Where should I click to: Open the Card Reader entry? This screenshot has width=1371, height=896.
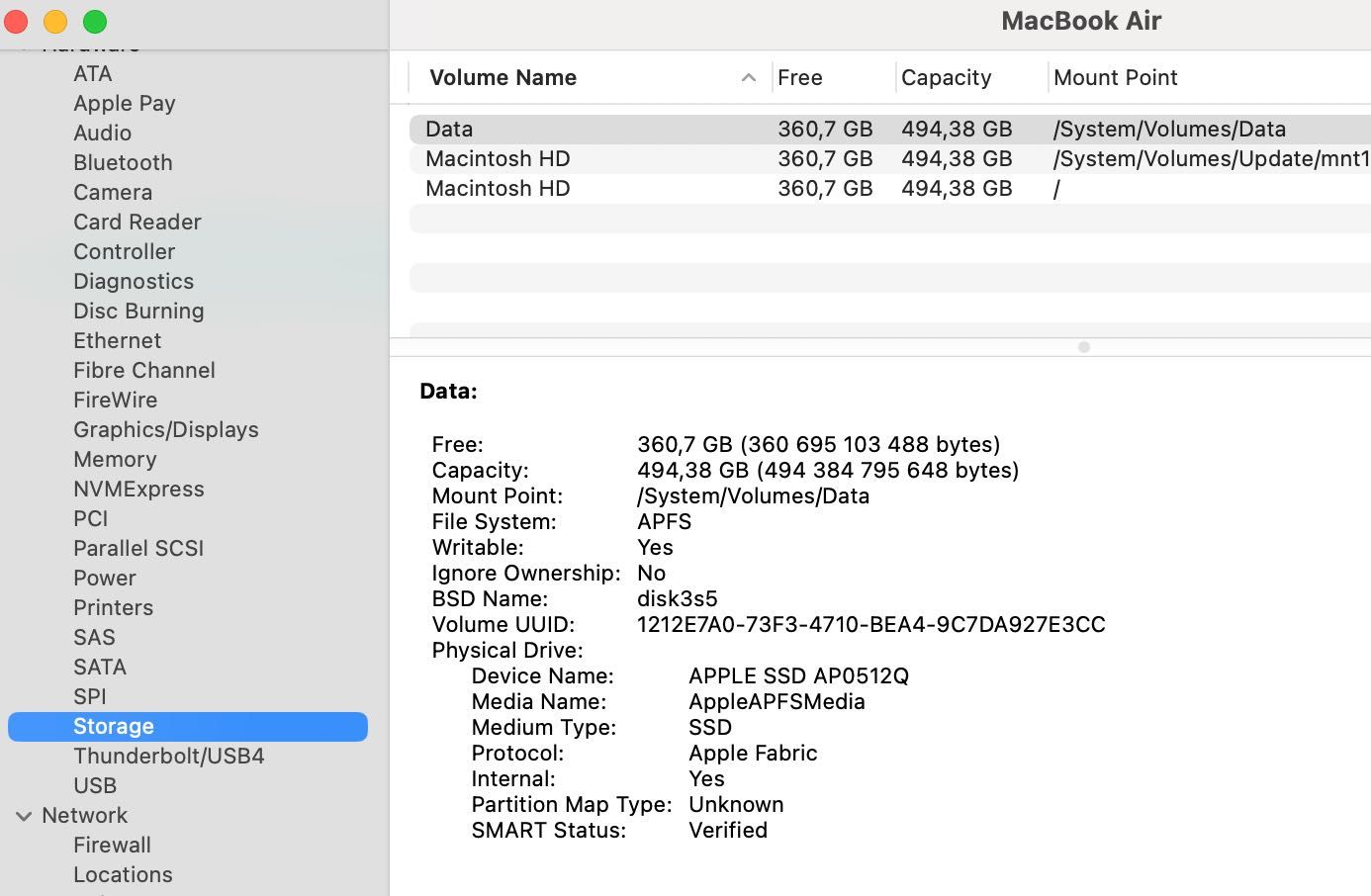click(137, 222)
